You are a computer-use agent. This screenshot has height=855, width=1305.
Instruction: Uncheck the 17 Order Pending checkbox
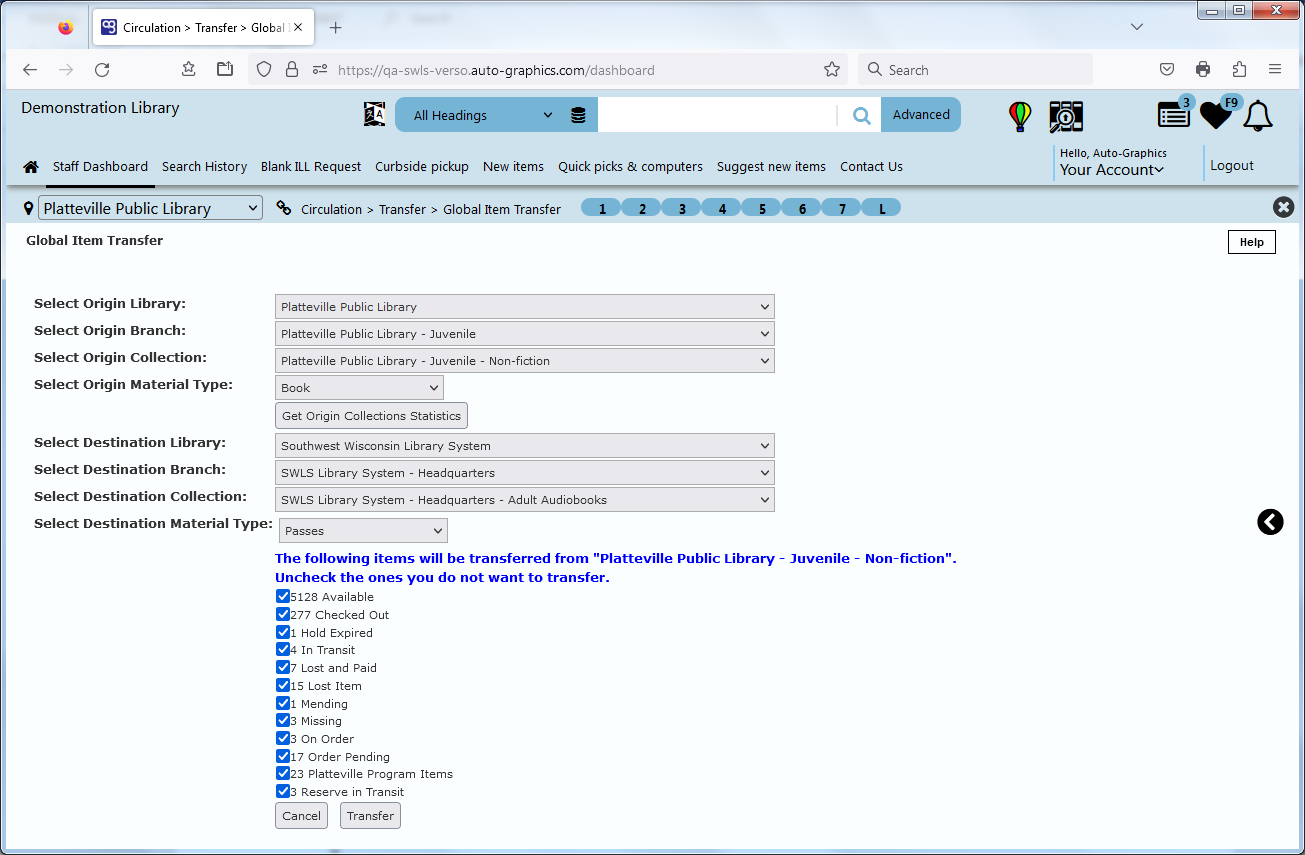click(x=283, y=757)
